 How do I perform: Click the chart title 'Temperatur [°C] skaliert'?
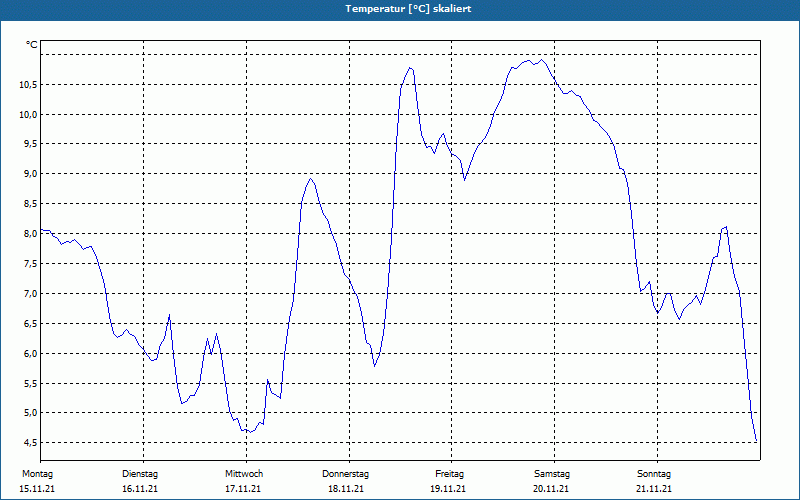(408, 9)
